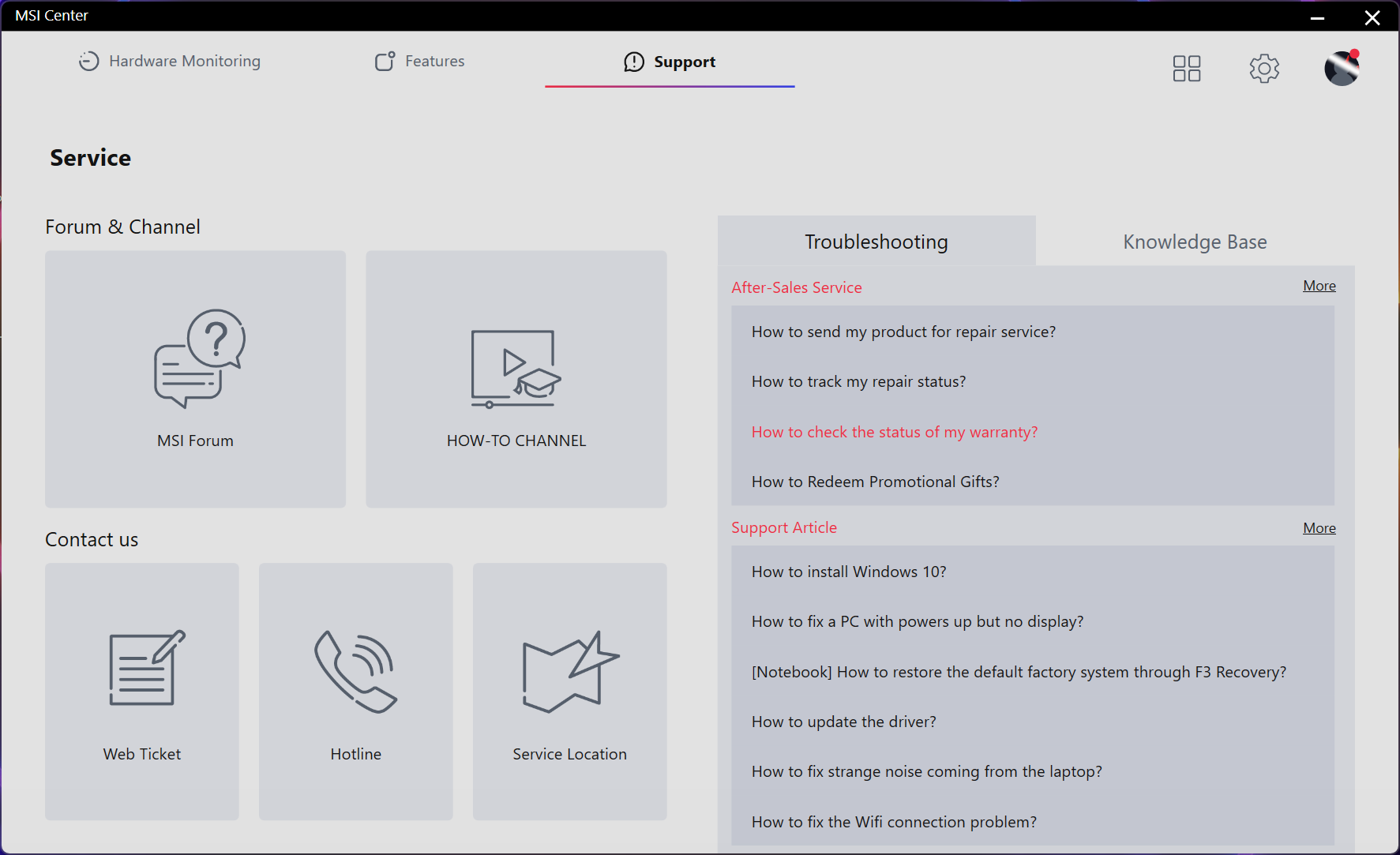Image resolution: width=1400 pixels, height=855 pixels.
Task: Open strange laptop noise article
Action: [1033, 771]
